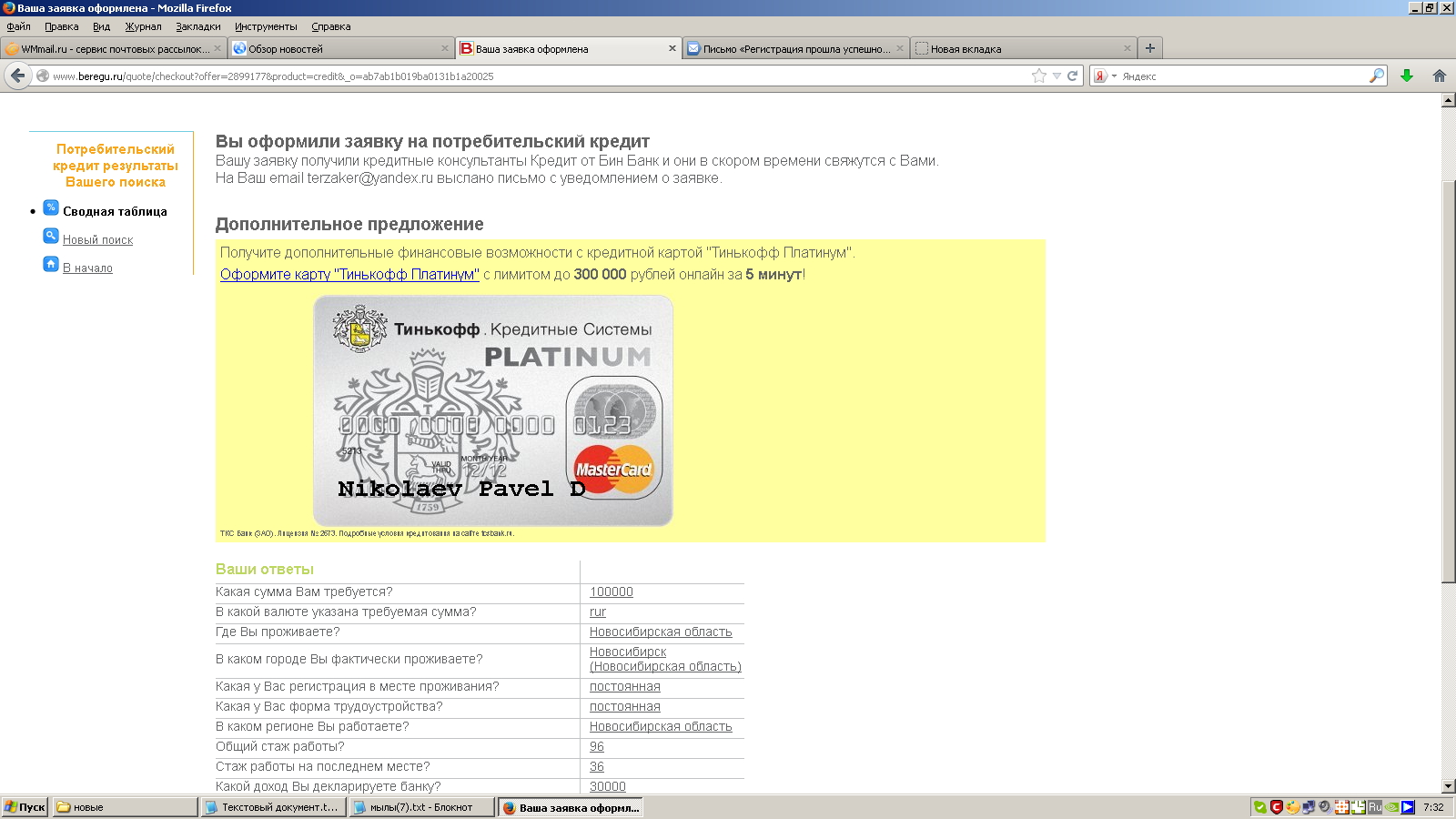Open a new tab with the plus button
This screenshot has height=819, width=1456.
pos(1150,48)
